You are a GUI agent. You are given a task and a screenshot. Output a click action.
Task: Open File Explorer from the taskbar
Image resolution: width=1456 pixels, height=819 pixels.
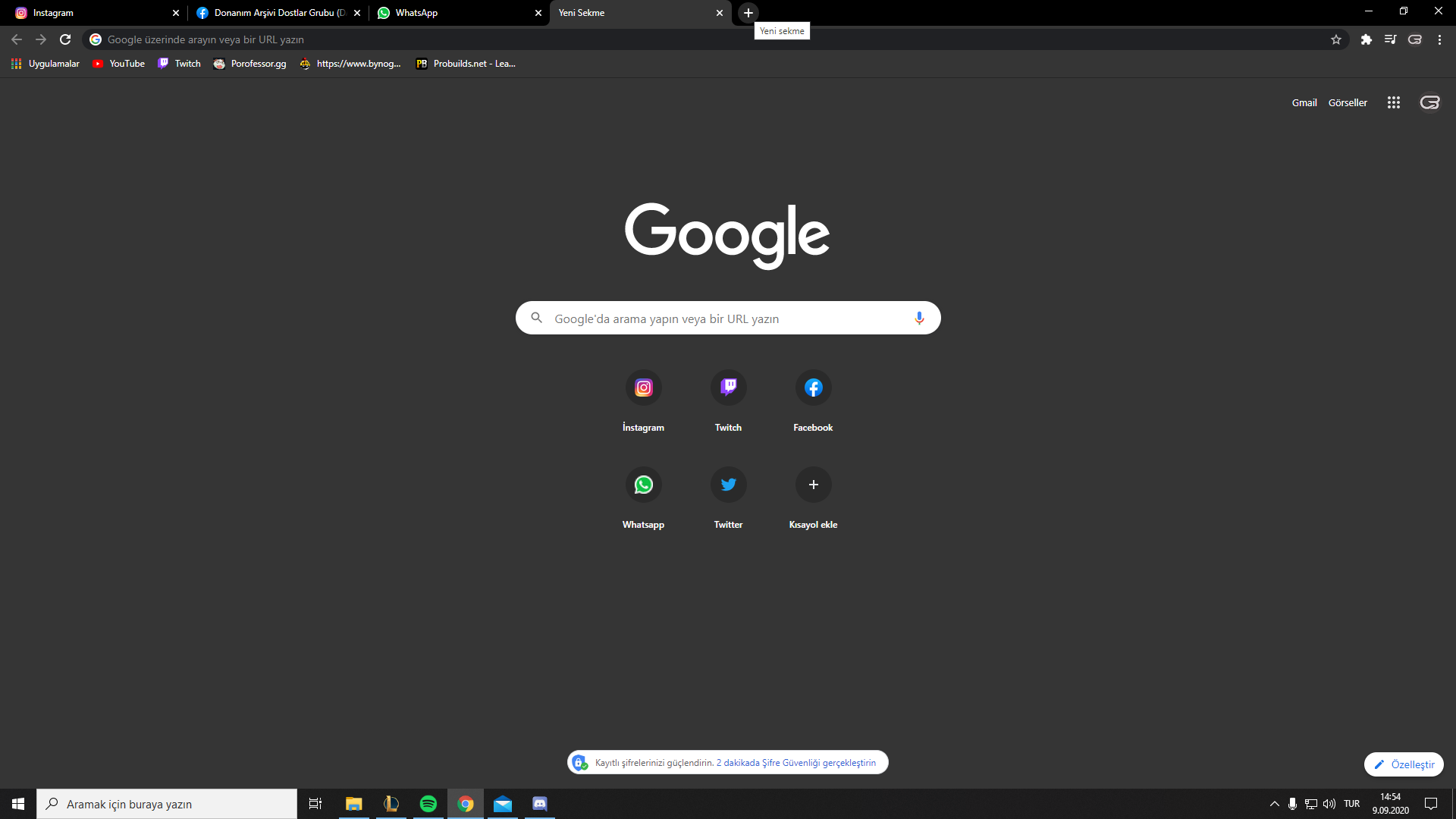354,804
